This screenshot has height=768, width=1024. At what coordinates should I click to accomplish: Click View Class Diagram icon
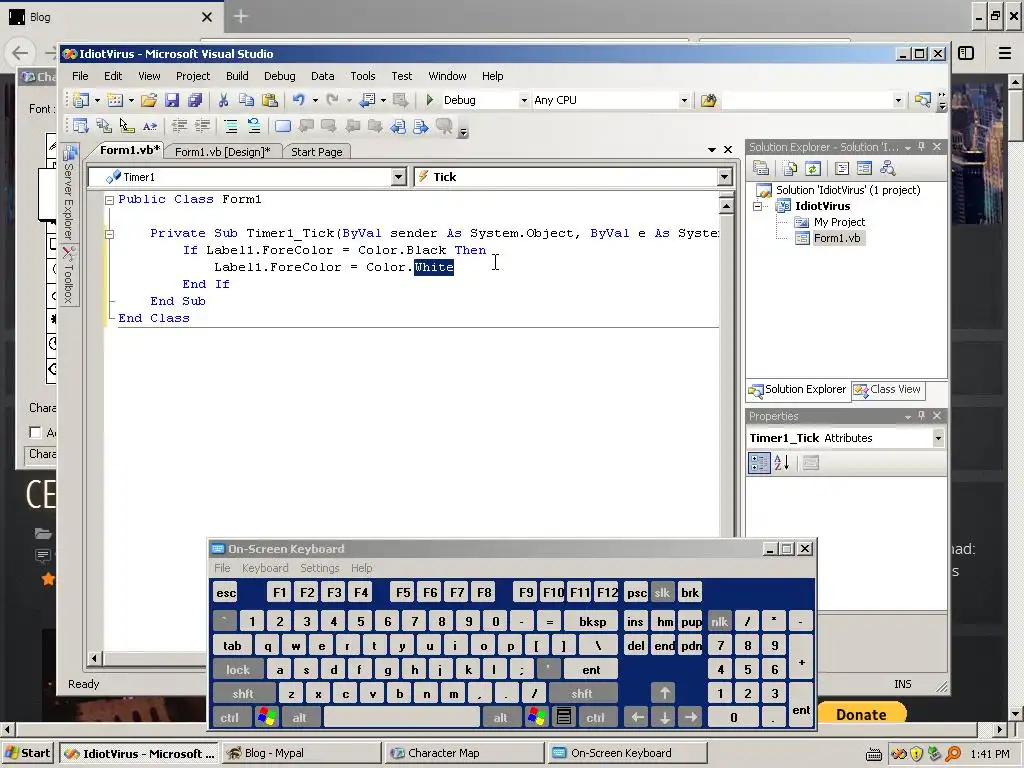888,168
